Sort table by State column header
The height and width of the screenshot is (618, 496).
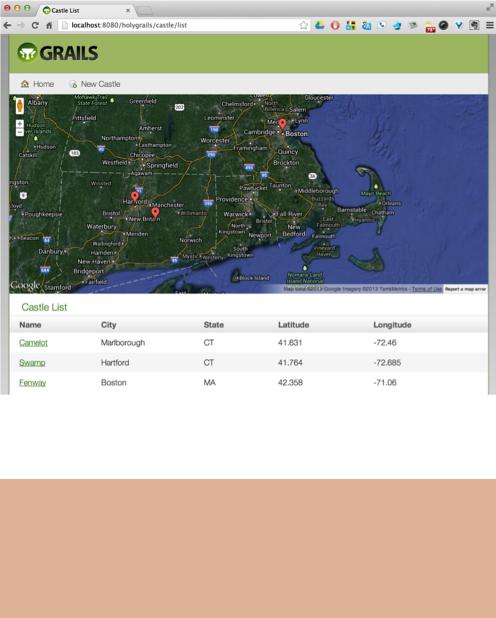(214, 325)
